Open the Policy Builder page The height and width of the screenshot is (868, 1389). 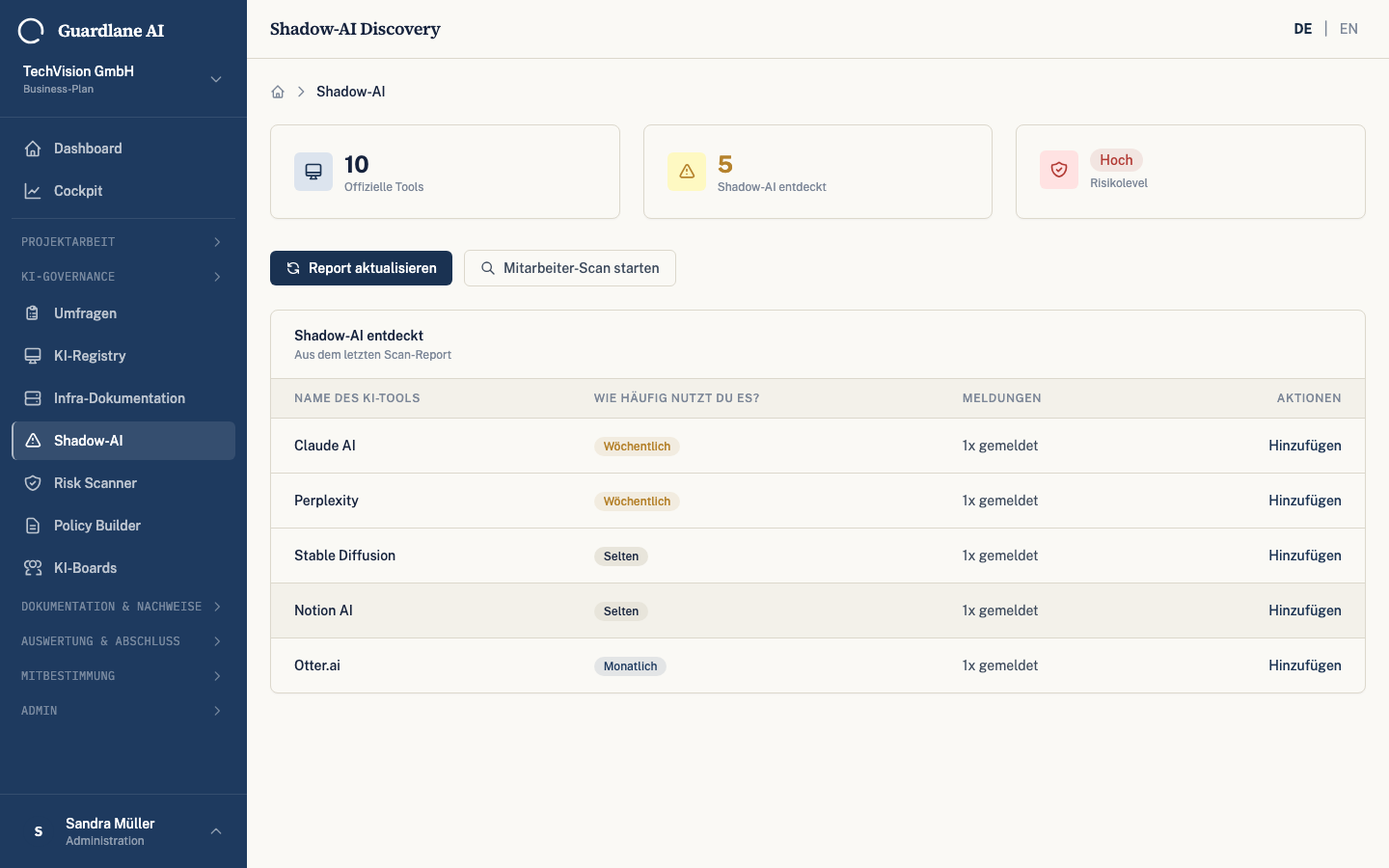coord(123,526)
